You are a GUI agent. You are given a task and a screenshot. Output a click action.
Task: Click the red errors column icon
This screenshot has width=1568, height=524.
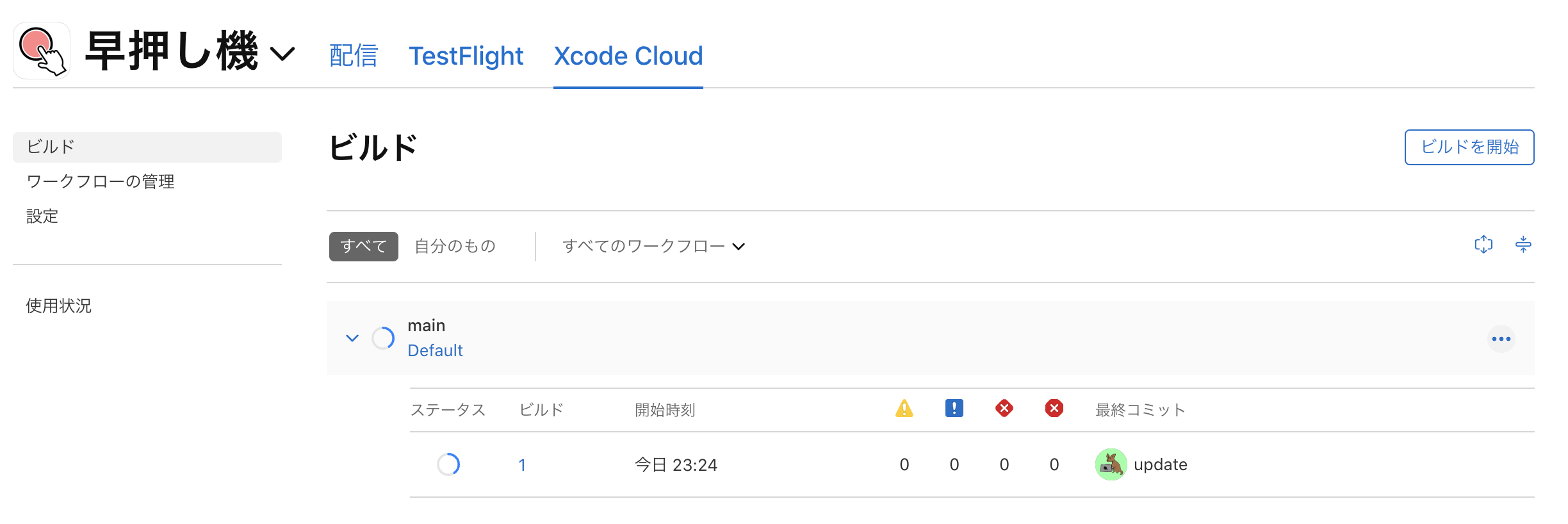click(1054, 409)
